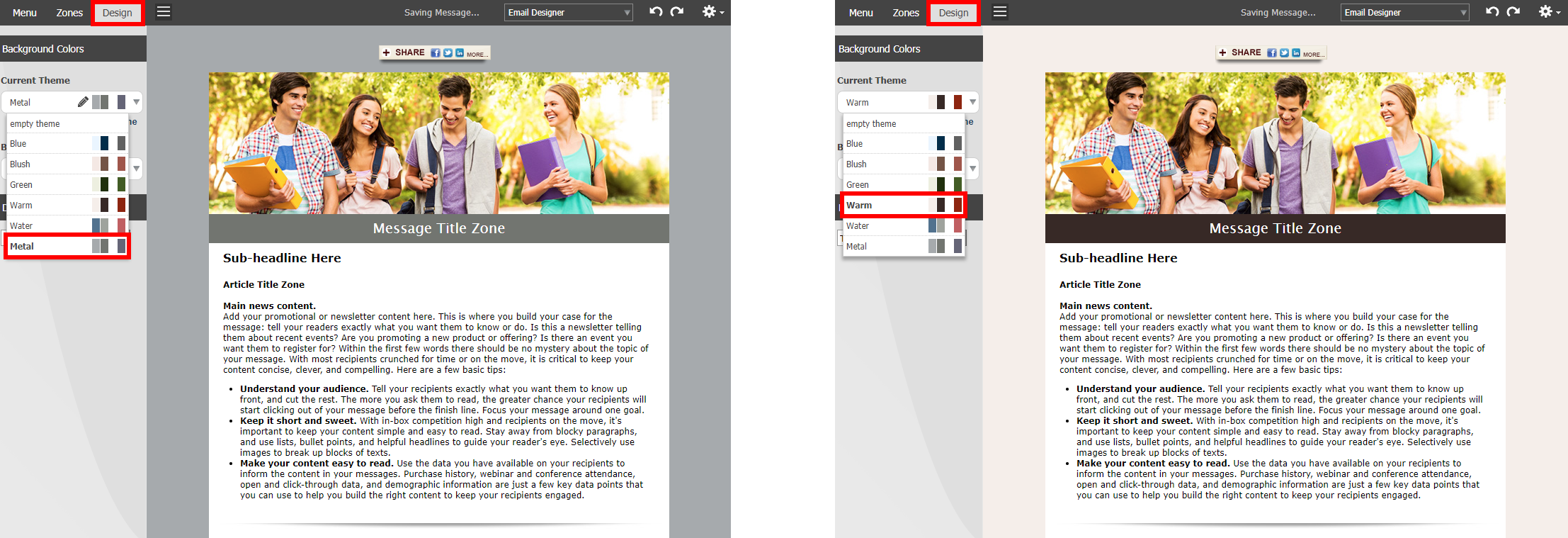
Task: Click the students hero image in right screenshot
Action: coord(1276,142)
